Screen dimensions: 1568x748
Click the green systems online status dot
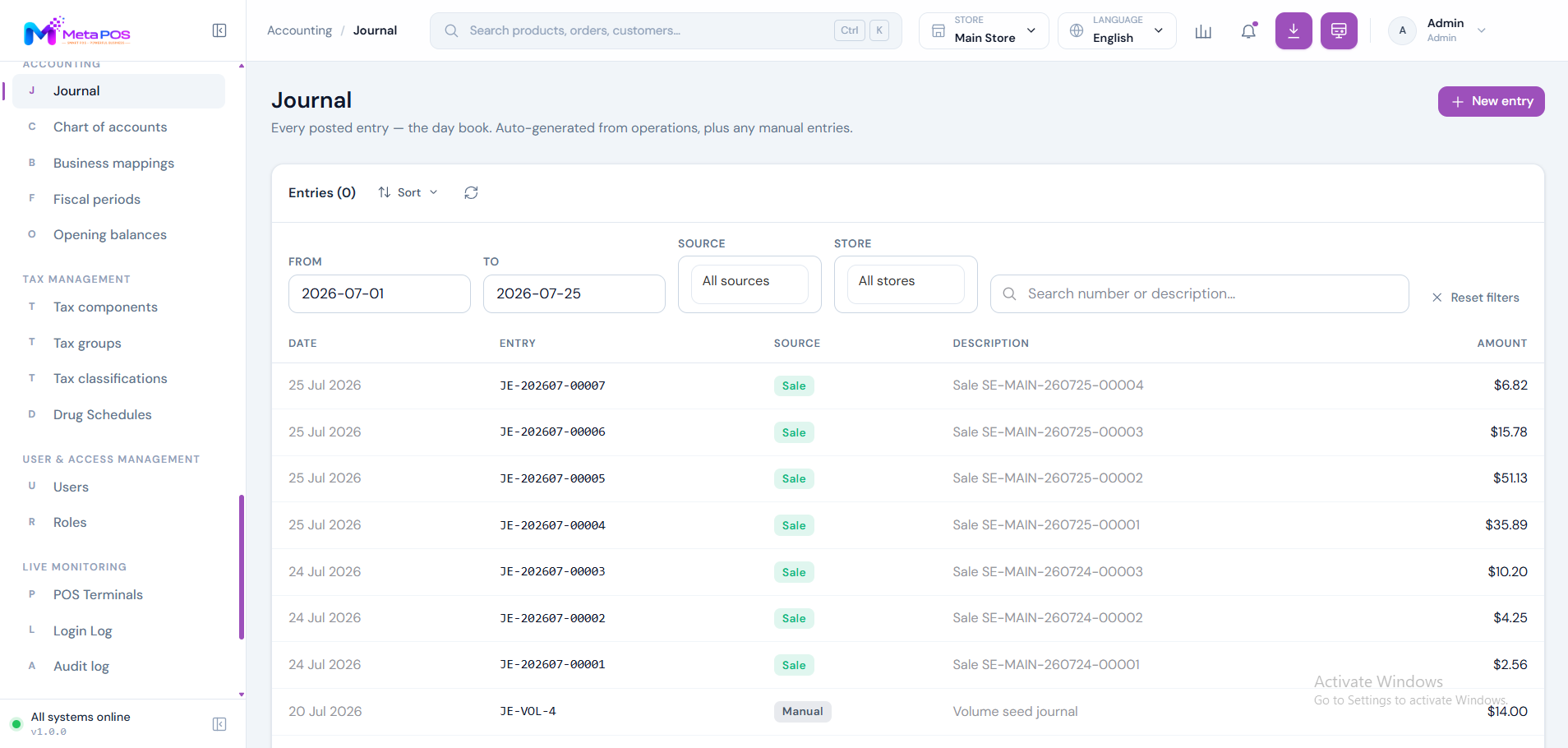[x=16, y=724]
